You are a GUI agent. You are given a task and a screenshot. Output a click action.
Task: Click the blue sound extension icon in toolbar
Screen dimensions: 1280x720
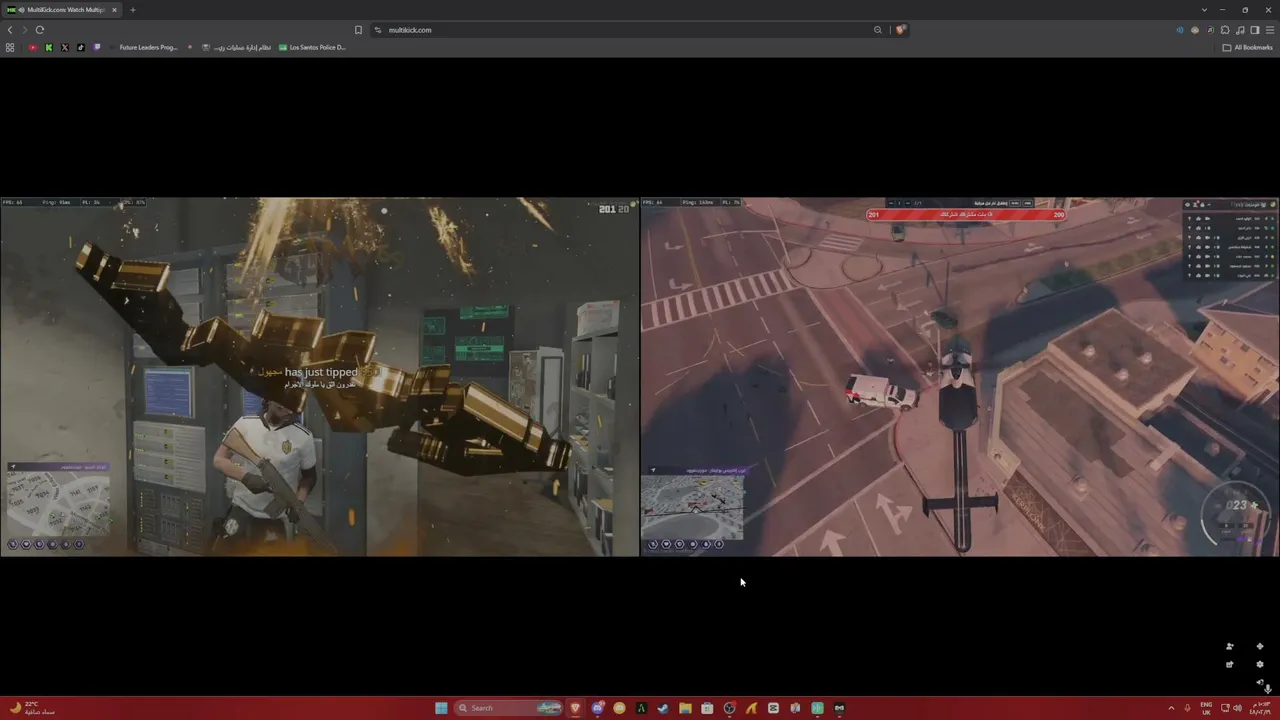tap(1180, 30)
